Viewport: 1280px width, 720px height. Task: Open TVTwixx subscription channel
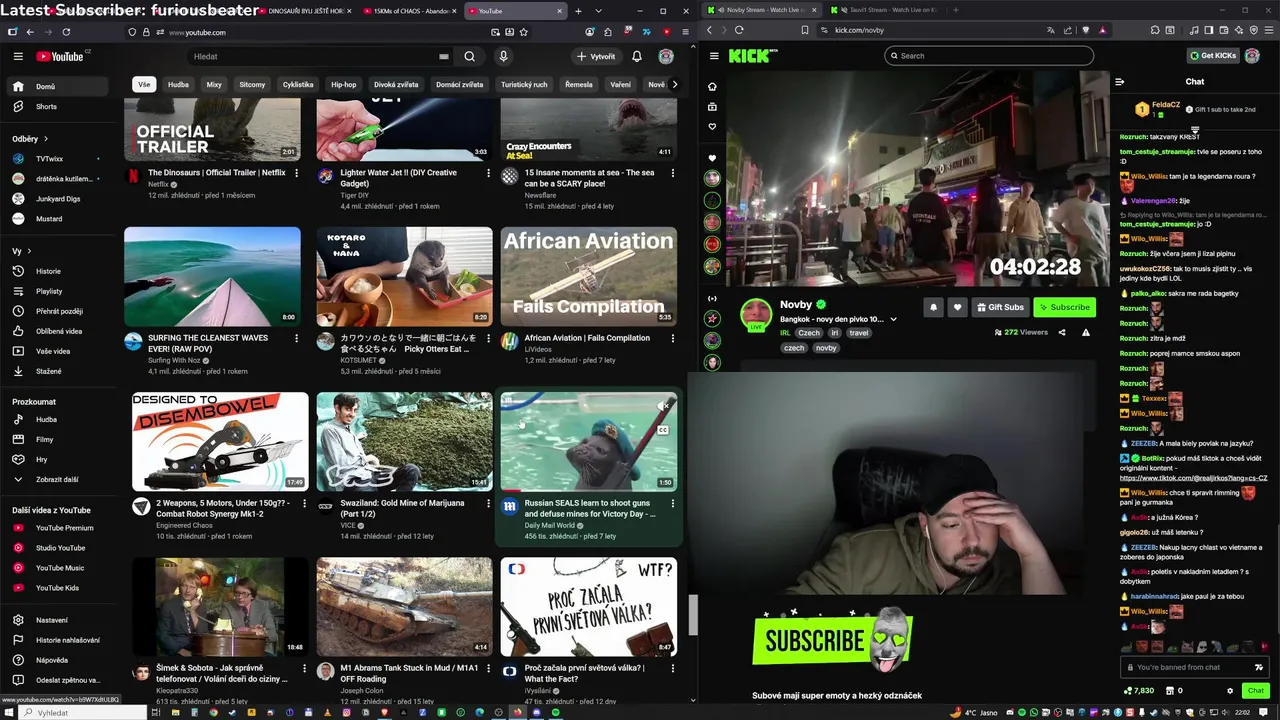point(49,159)
